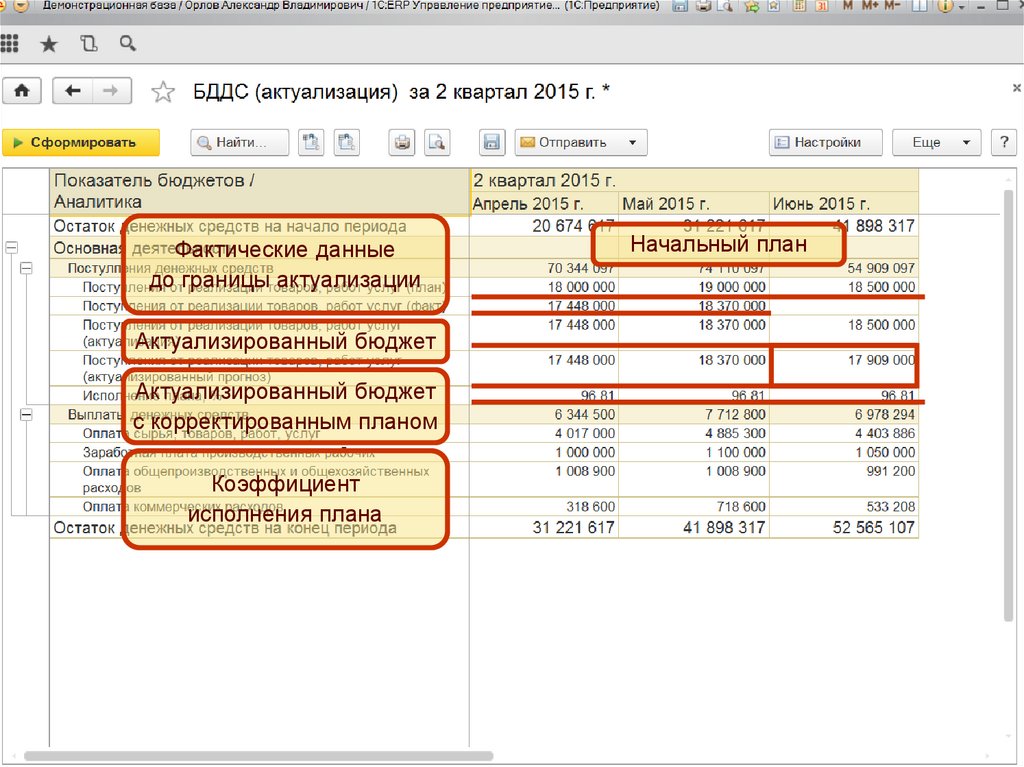Open help with the question mark button
The height and width of the screenshot is (767, 1024).
[x=1003, y=142]
